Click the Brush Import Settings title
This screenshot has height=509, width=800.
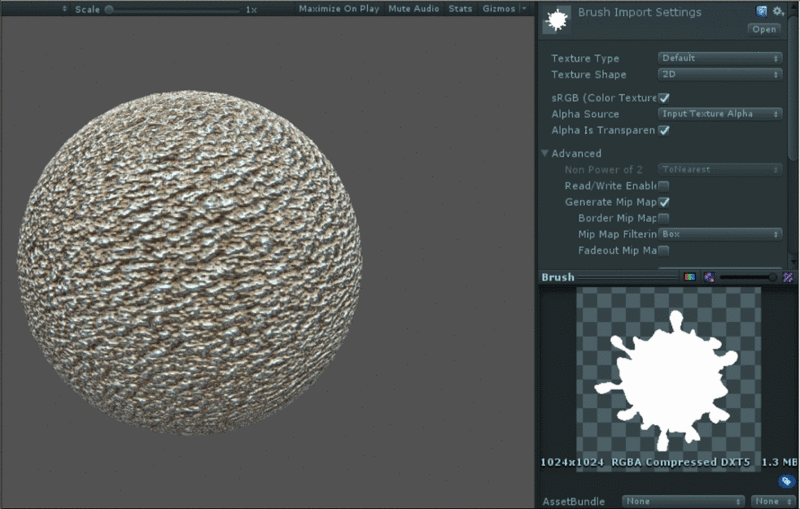639,12
